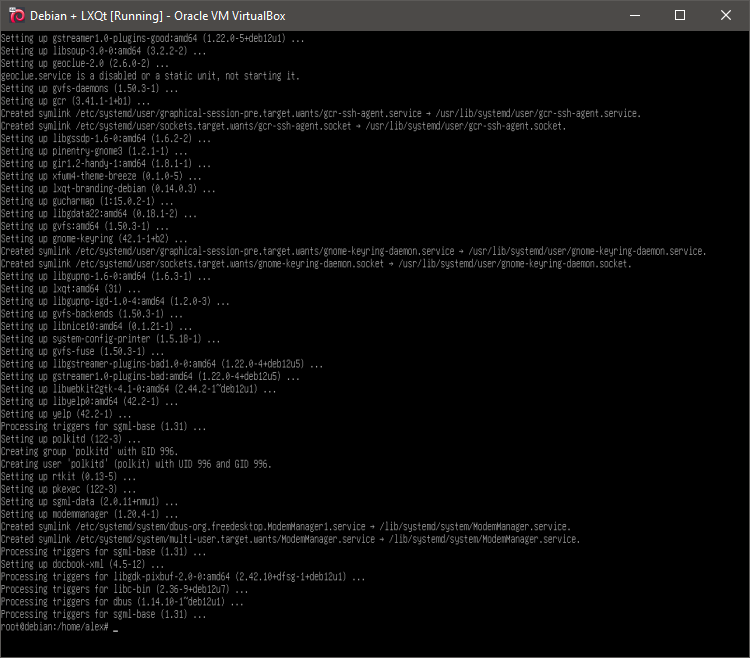750x658 pixels.
Task: Click the line 'Setting up system-config-printer'
Action: 110,339
